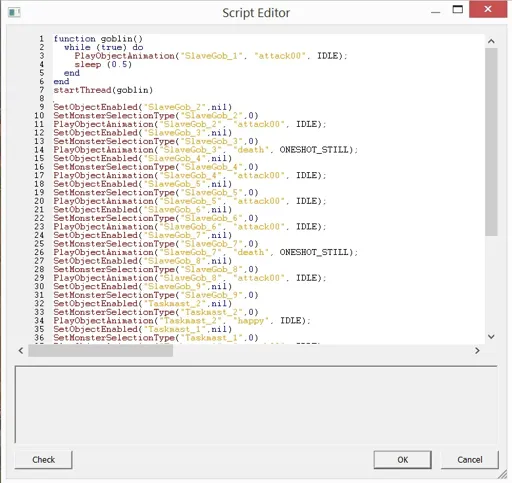This screenshot has width=512, height=483.
Task: Click inside the empty output message box
Action: [x=256, y=404]
